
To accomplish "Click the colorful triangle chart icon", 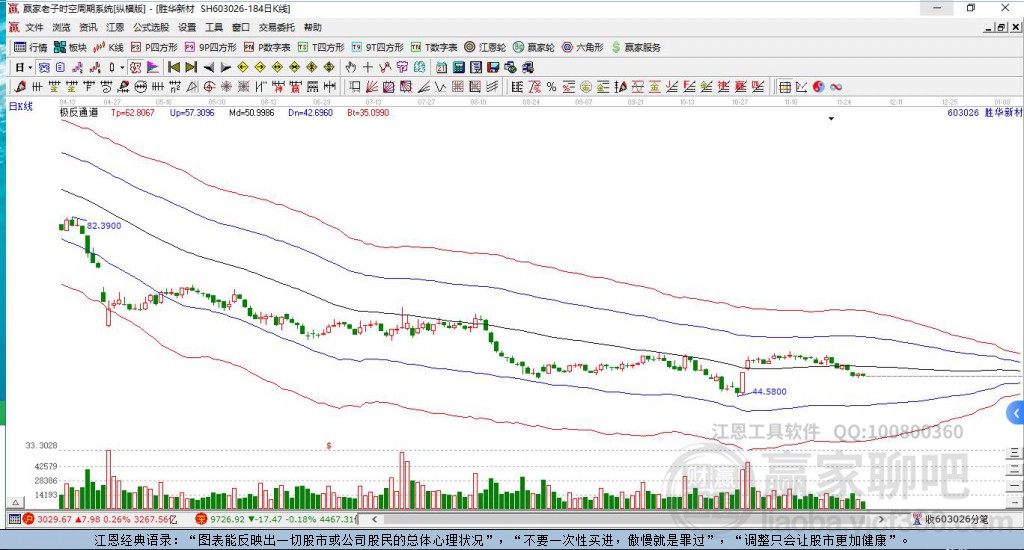I will click(x=152, y=67).
